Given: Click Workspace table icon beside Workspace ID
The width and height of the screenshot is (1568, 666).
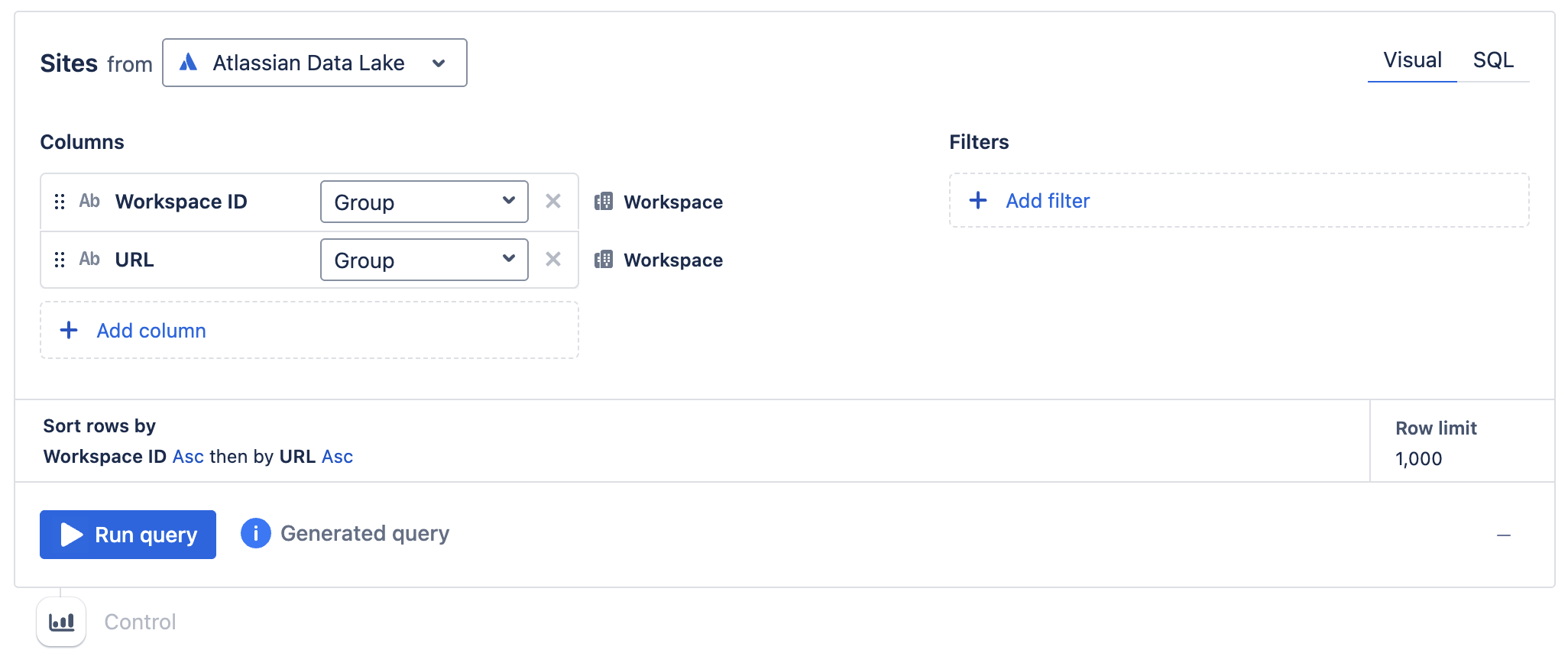Looking at the screenshot, I should click(604, 202).
